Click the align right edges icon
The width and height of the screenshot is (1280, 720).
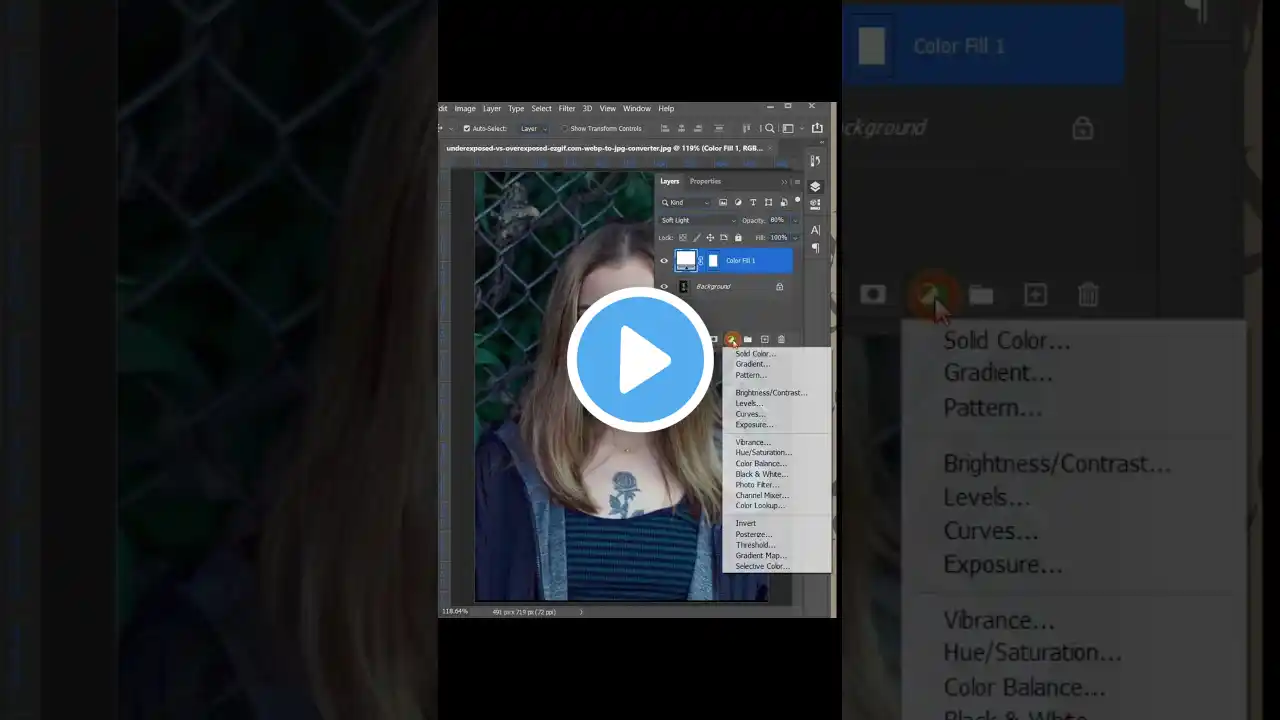[x=699, y=128]
